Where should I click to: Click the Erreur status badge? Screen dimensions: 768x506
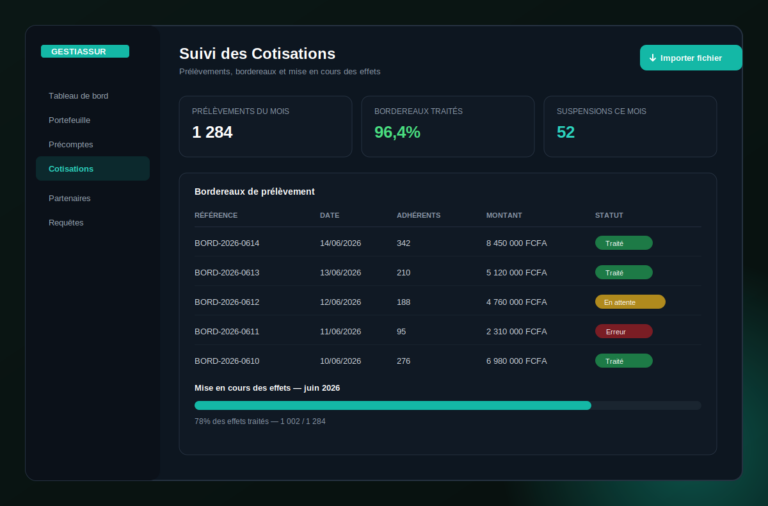click(x=624, y=331)
